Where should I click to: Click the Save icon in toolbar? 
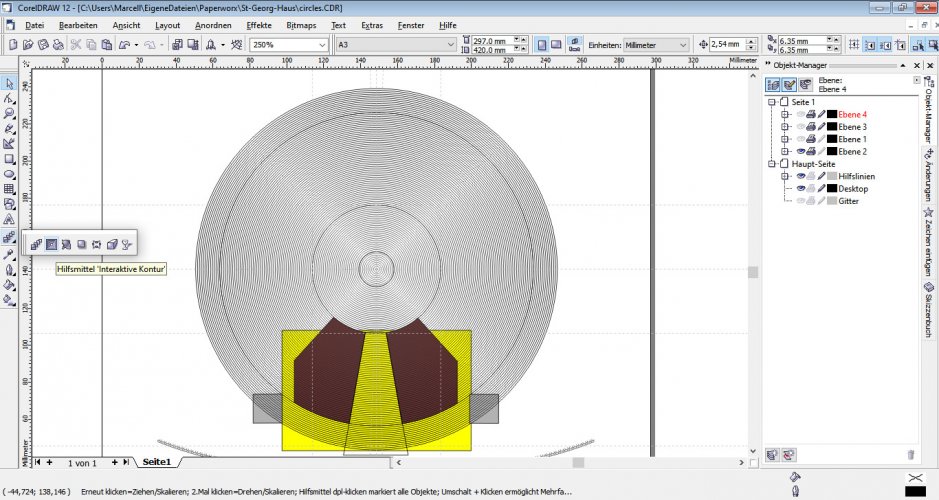pos(43,45)
